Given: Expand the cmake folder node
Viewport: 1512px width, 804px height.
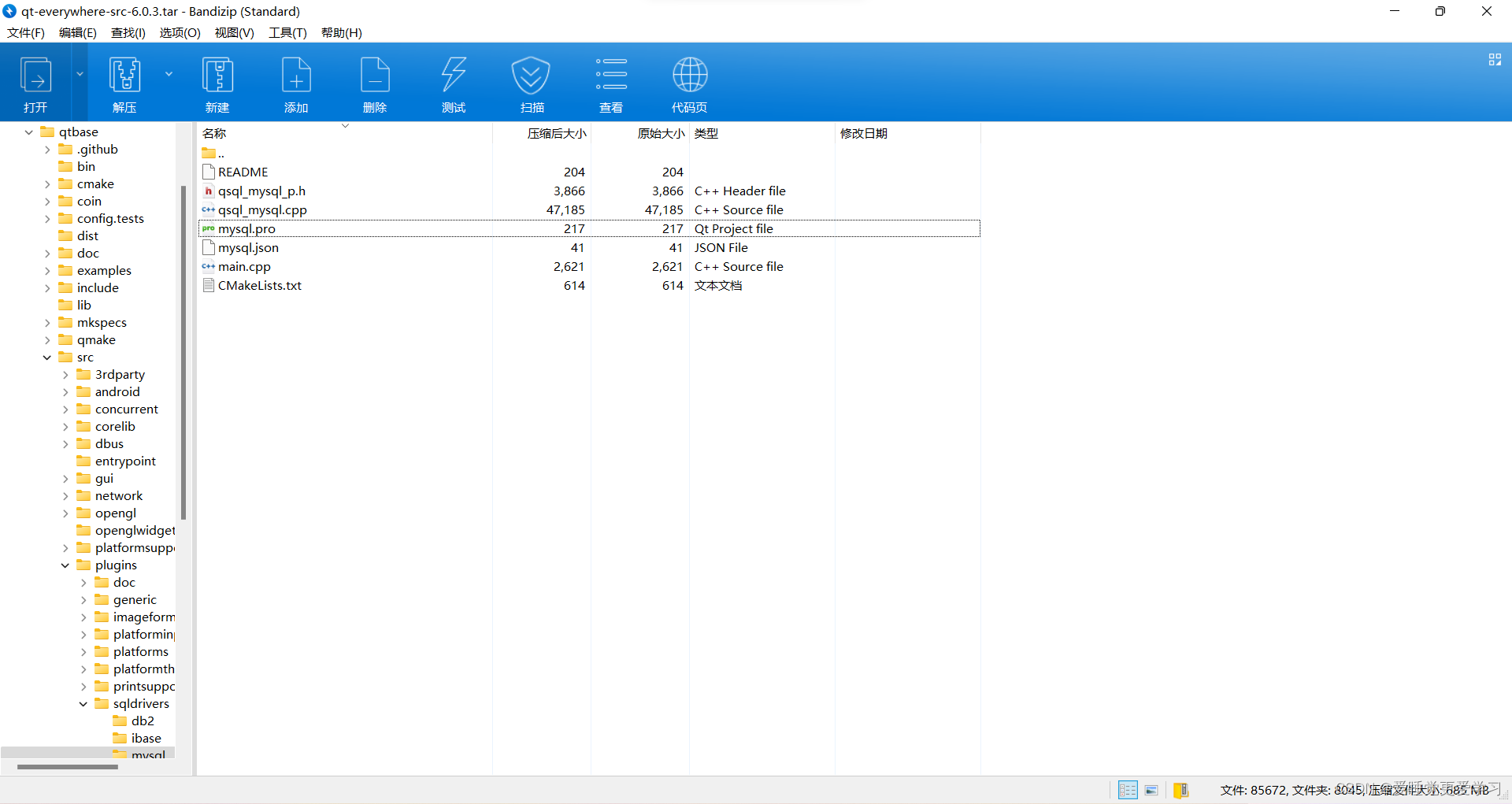Looking at the screenshot, I should pyautogui.click(x=47, y=184).
